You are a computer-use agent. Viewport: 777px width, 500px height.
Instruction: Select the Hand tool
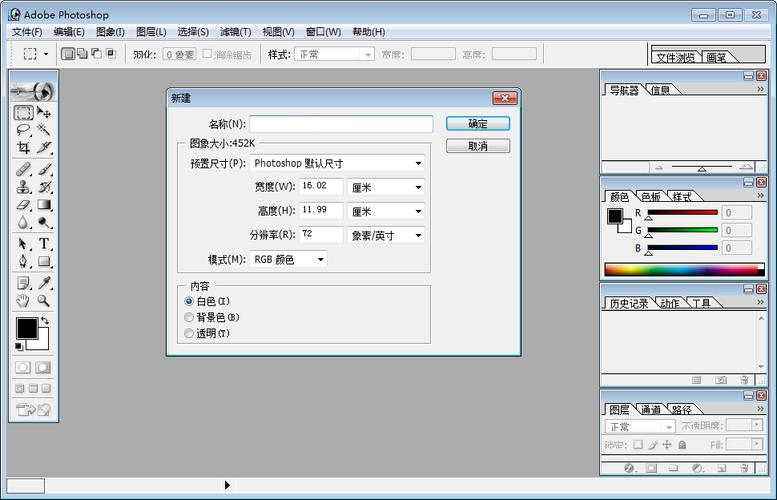click(x=23, y=301)
